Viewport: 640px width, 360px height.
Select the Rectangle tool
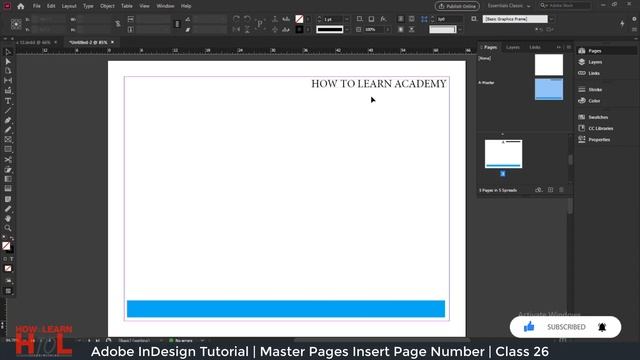coord(8,149)
